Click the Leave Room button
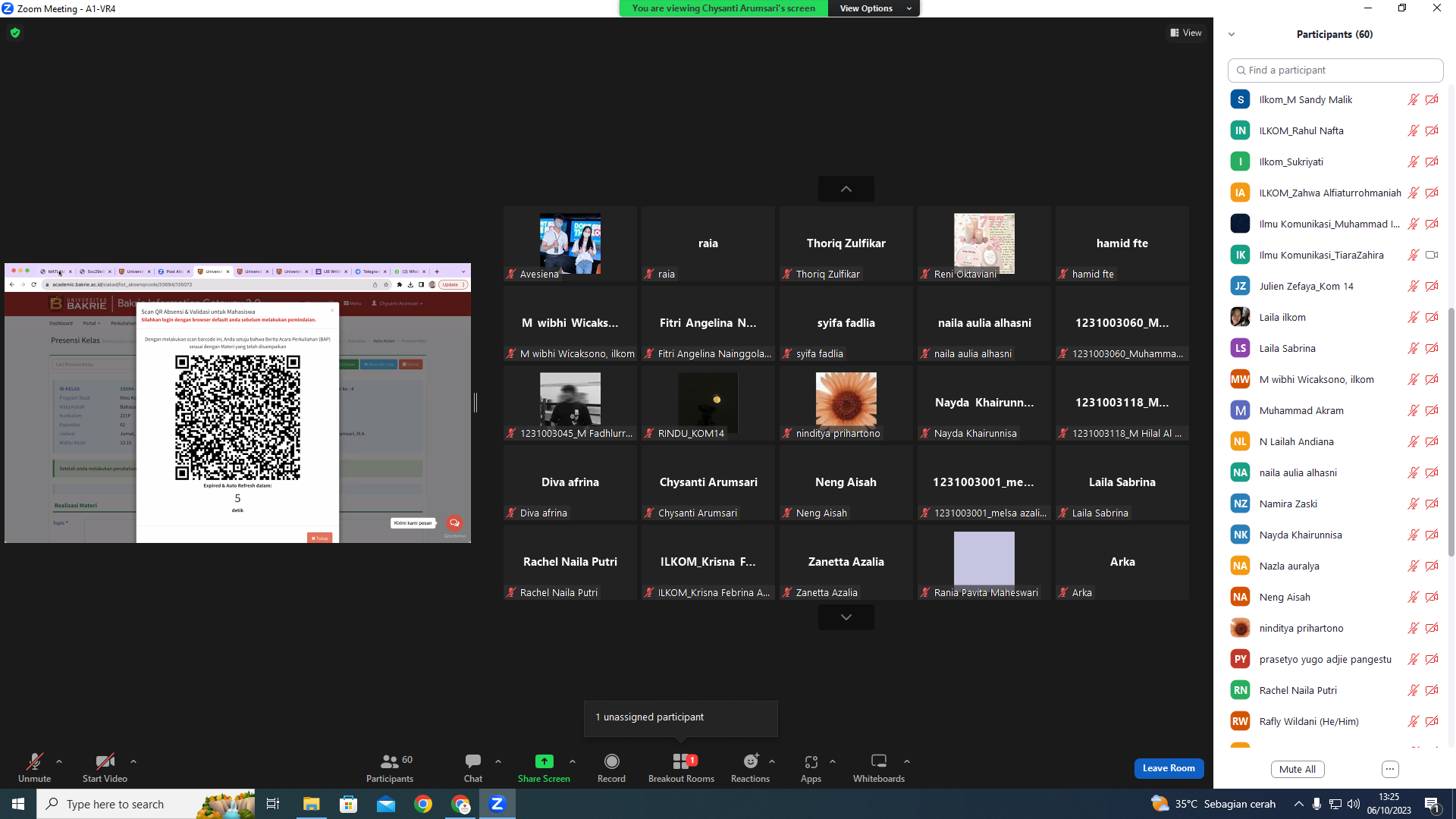The width and height of the screenshot is (1456, 819). pyautogui.click(x=1169, y=768)
